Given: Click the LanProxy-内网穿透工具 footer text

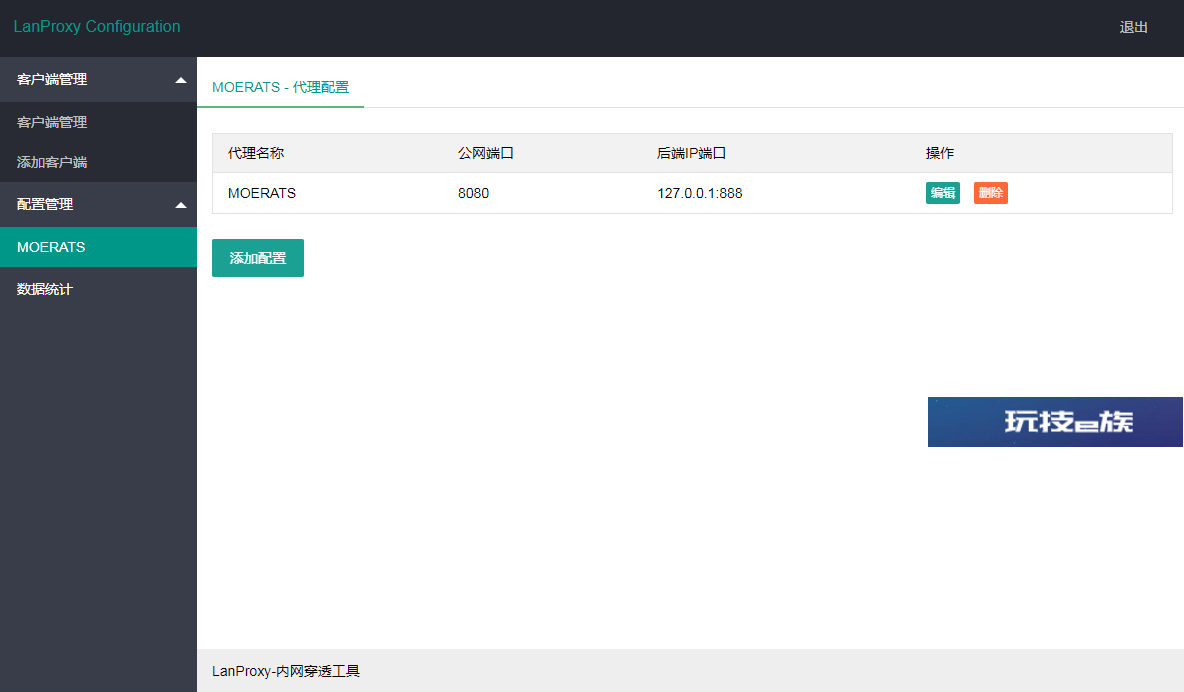Looking at the screenshot, I should pos(286,672).
